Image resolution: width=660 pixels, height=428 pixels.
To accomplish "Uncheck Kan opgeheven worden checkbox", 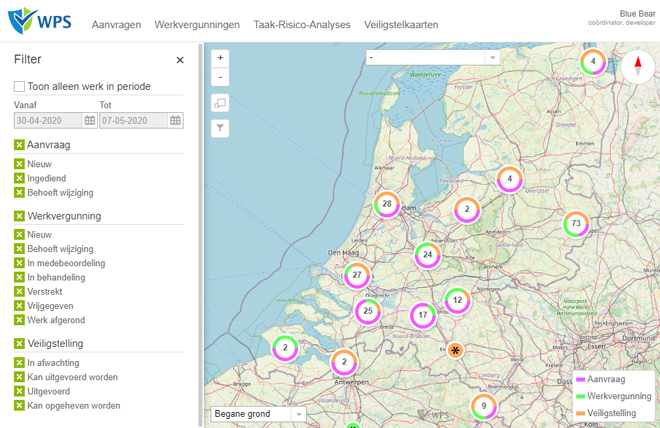I will coord(19,406).
